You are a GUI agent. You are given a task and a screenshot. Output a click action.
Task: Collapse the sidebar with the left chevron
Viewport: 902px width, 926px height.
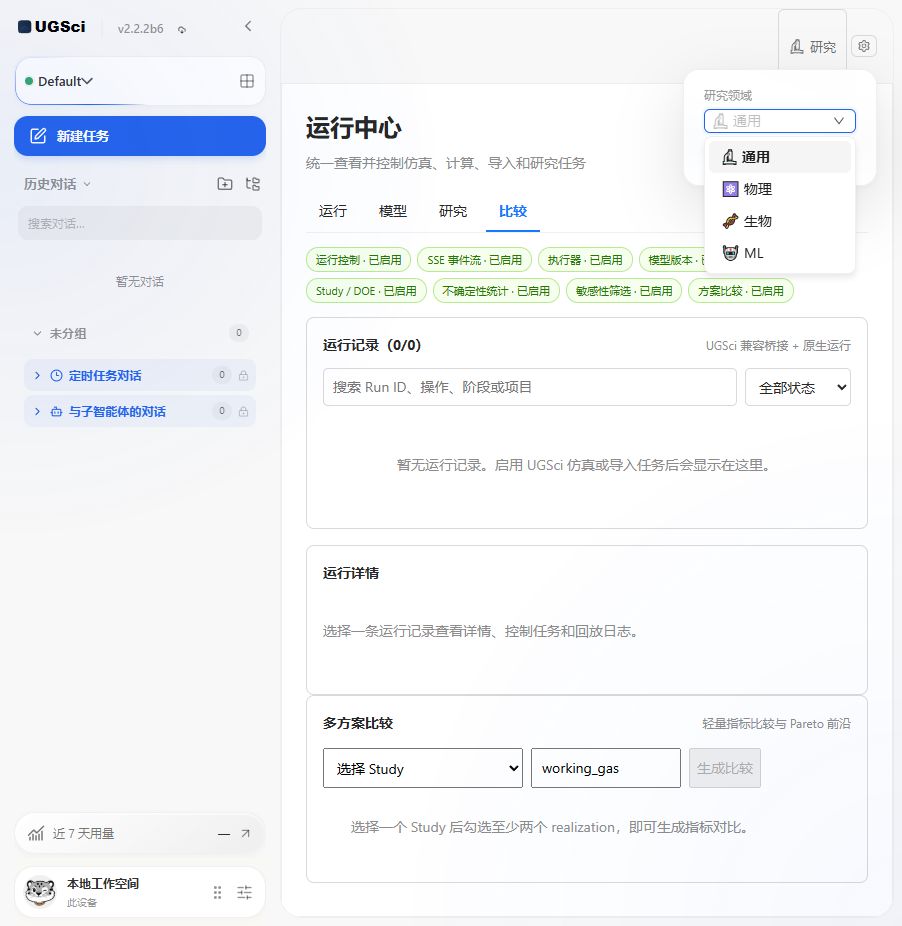coord(248,26)
